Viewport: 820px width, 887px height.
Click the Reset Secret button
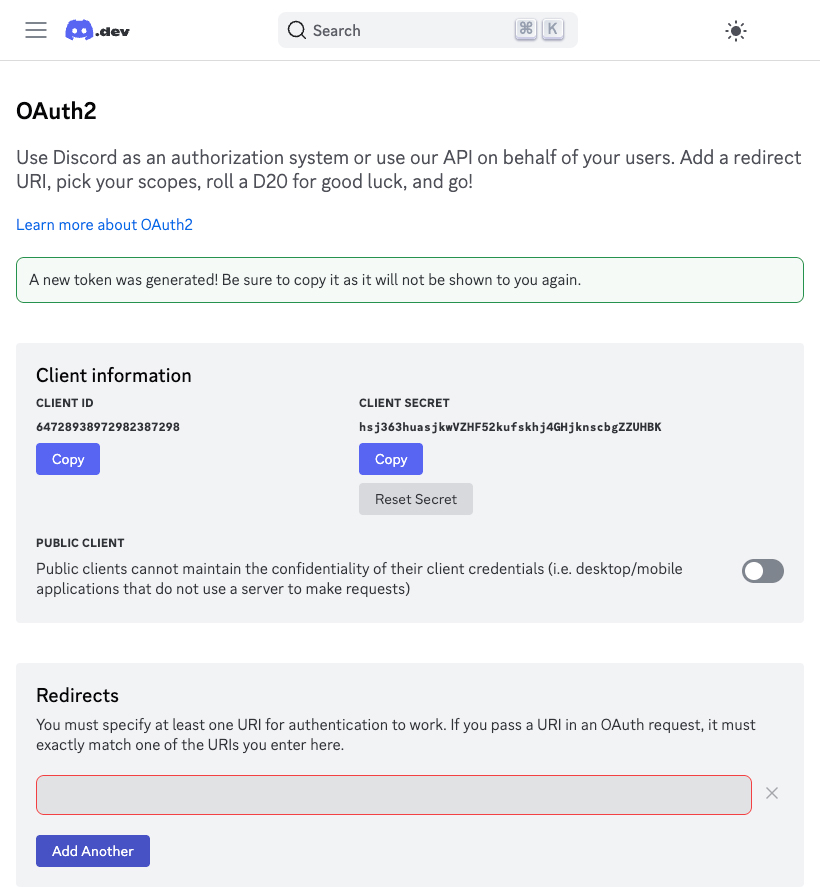pos(416,499)
